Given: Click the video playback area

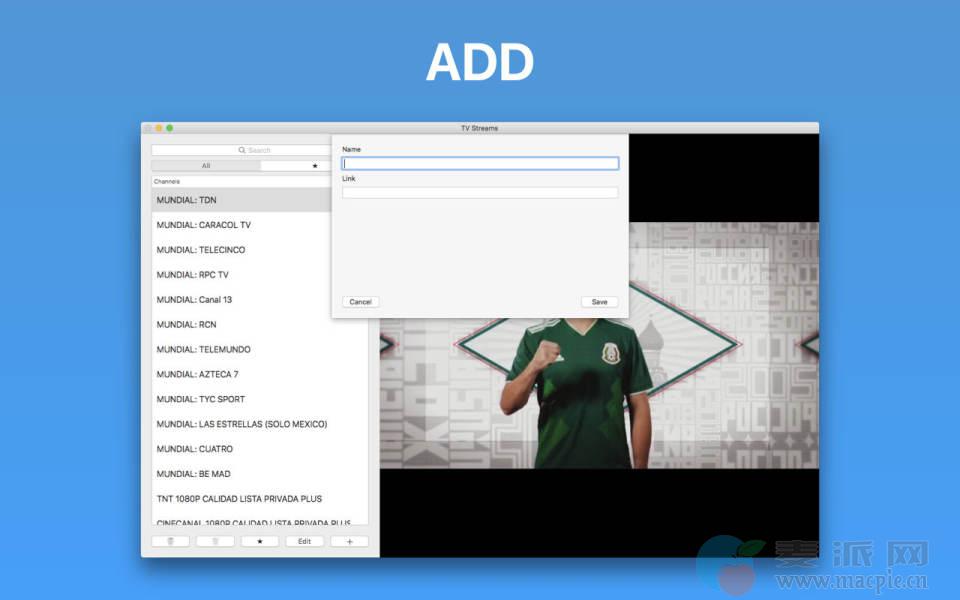Looking at the screenshot, I should coord(600,400).
